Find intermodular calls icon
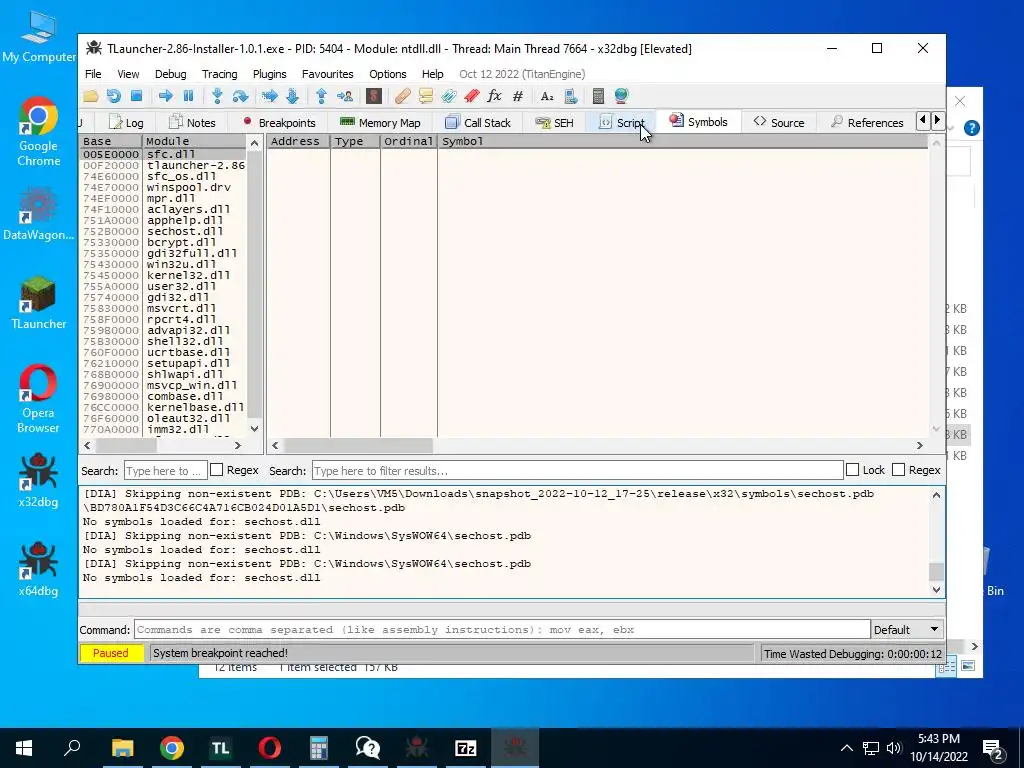This screenshot has width=1024, height=768. pos(570,97)
